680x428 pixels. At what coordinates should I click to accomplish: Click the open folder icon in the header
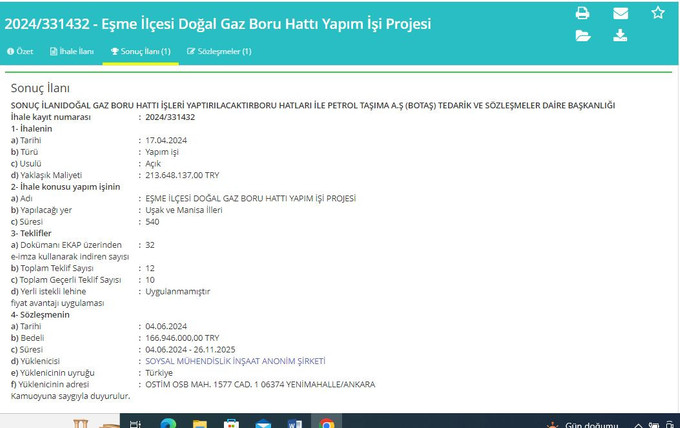tap(583, 36)
